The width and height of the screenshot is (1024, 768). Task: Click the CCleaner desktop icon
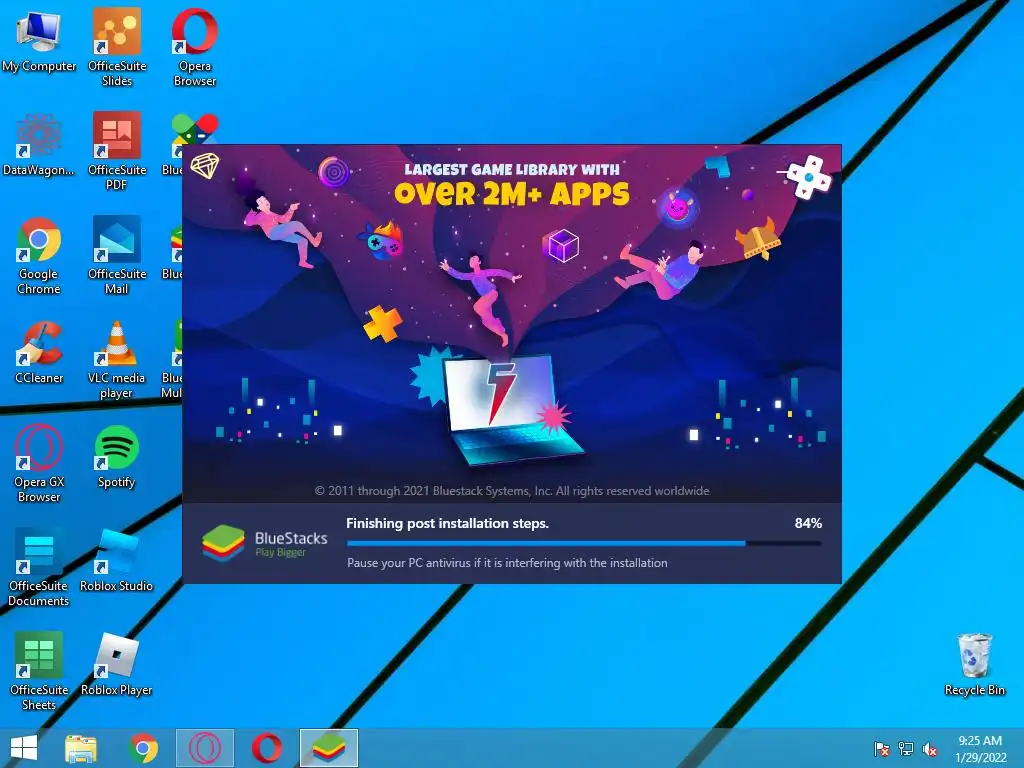(x=39, y=353)
